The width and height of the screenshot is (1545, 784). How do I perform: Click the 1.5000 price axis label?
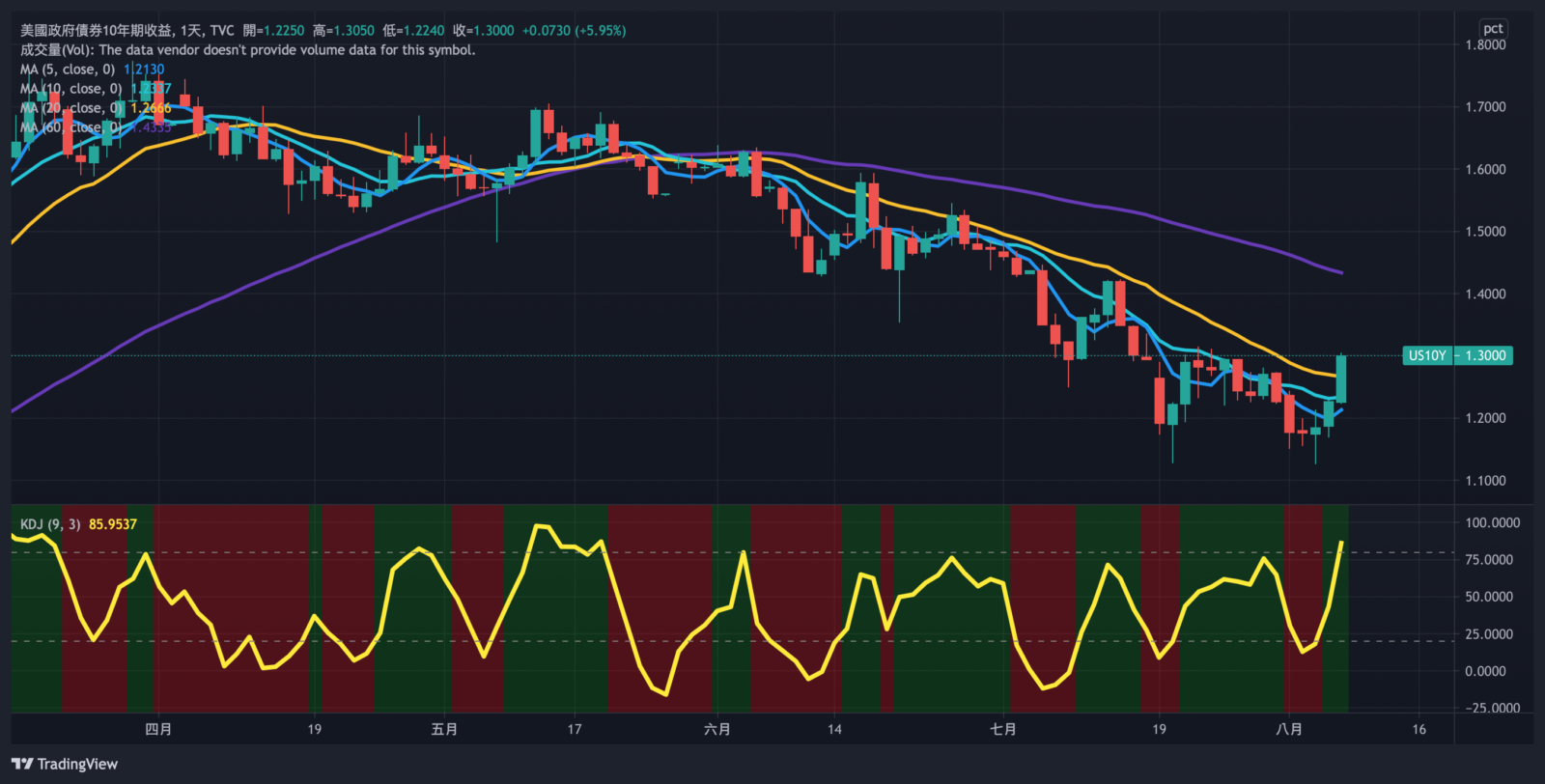tap(1485, 232)
